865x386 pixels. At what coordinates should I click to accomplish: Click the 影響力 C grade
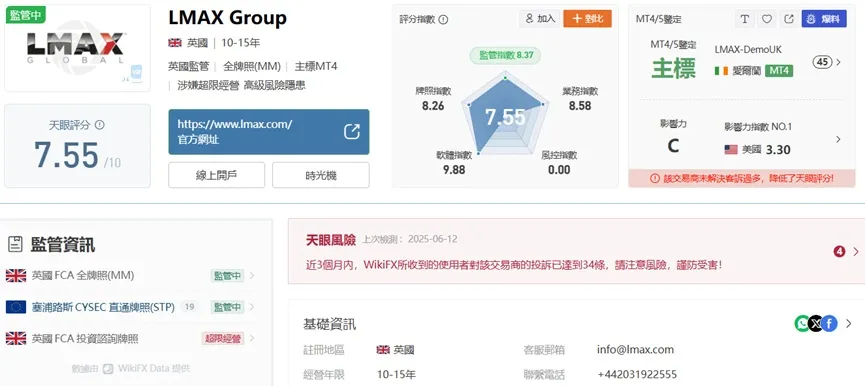point(673,146)
